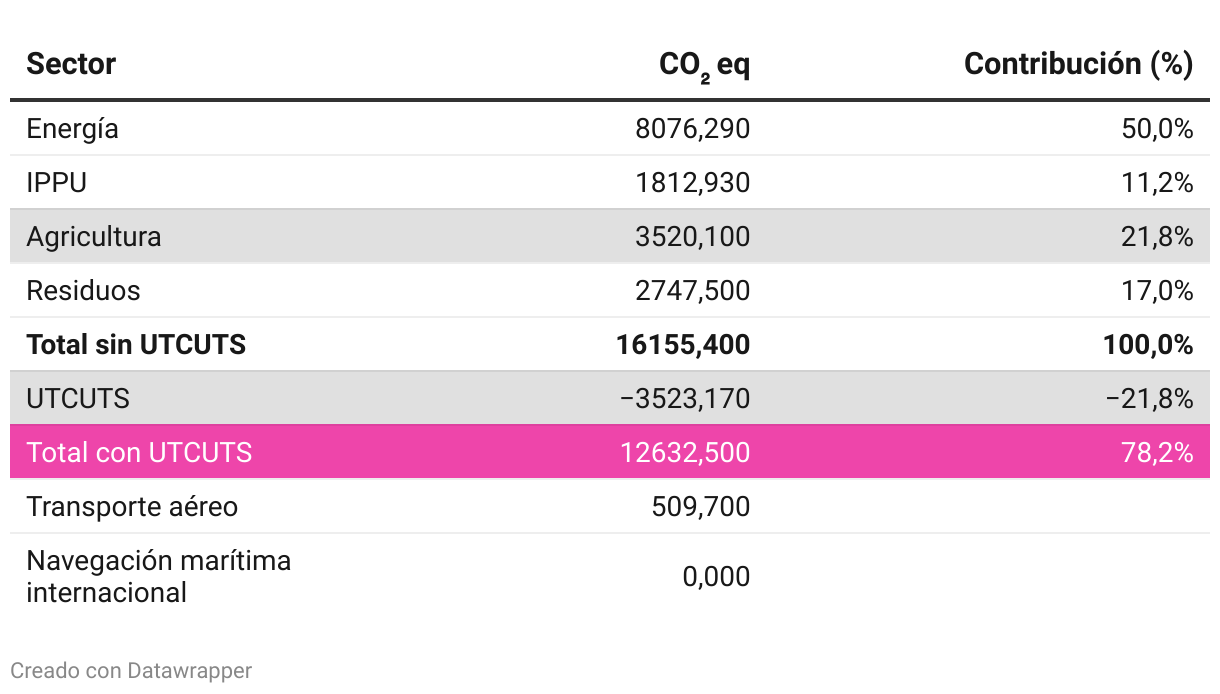Click the 16155,400 total value
The image size is (1220, 694).
click(x=683, y=345)
